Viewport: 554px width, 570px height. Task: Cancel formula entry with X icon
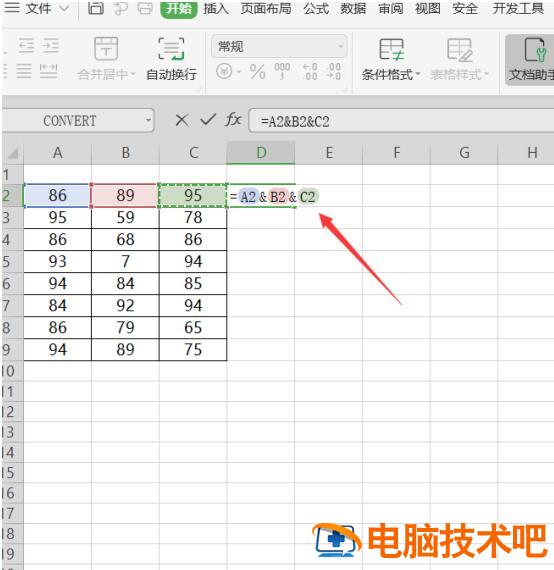pos(182,120)
